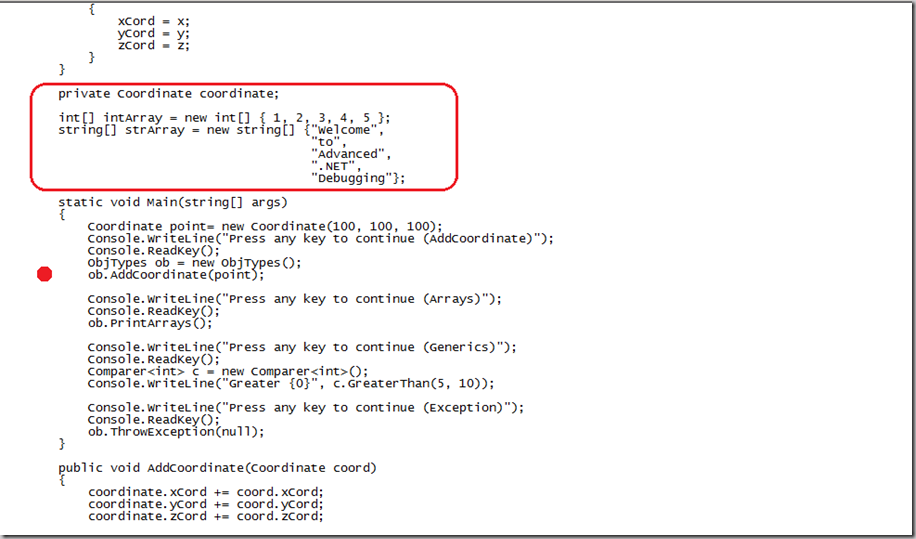Click the ob.PrintArrays() call
The height and width of the screenshot is (539, 916).
150,323
